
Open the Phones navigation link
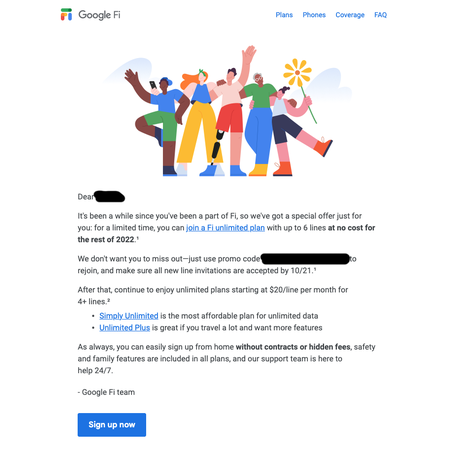[314, 15]
